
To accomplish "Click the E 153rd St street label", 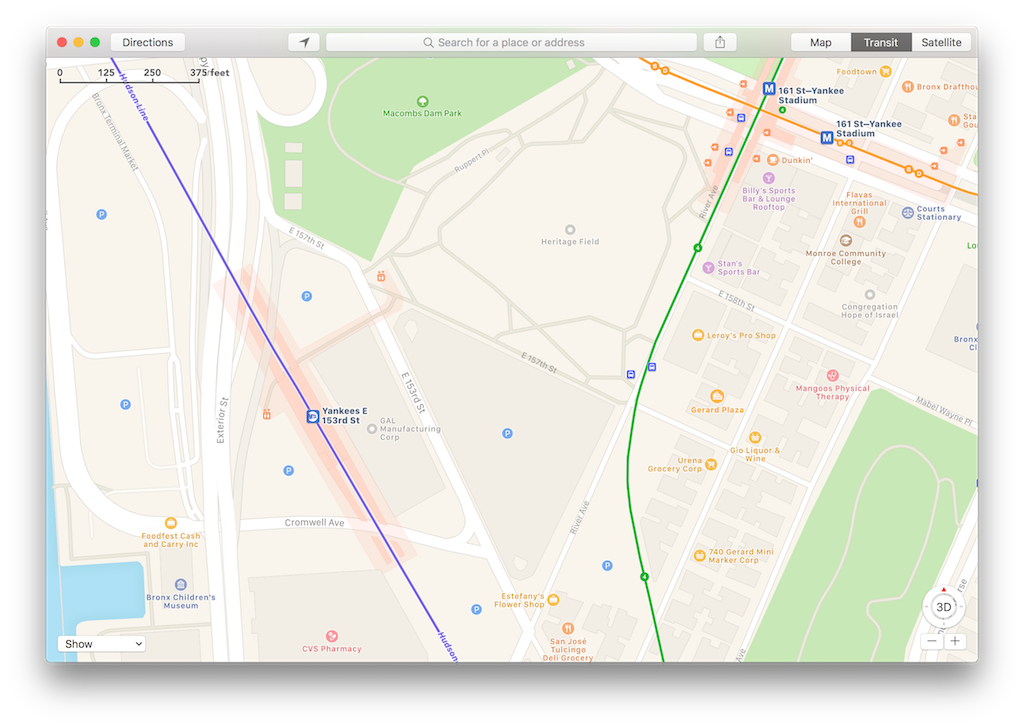I will coord(413,393).
